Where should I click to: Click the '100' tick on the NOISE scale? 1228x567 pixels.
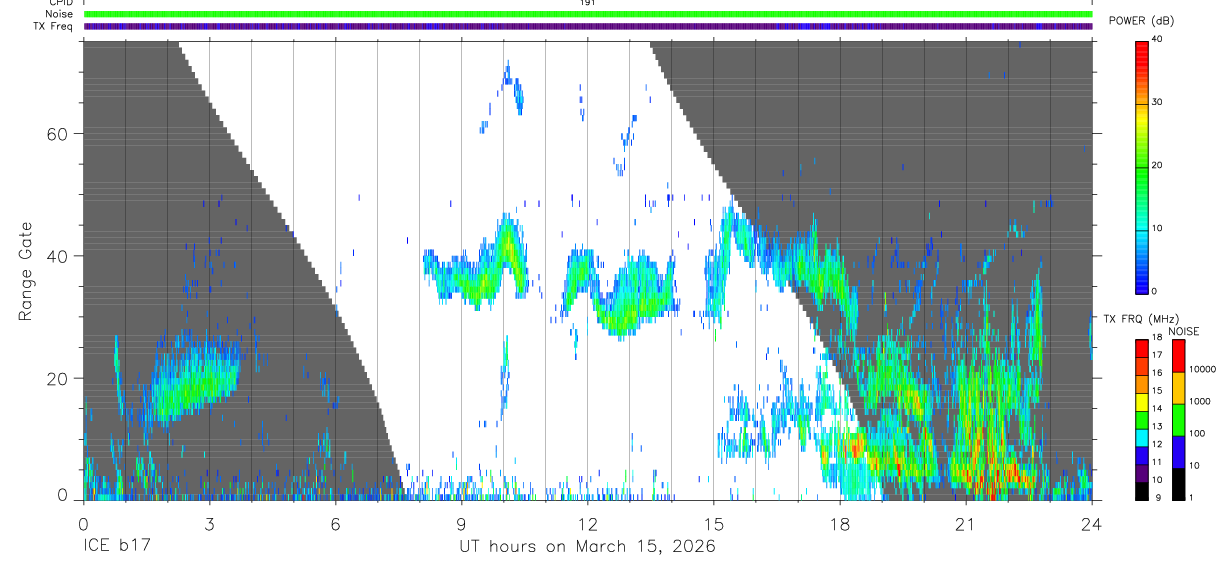coord(1198,433)
